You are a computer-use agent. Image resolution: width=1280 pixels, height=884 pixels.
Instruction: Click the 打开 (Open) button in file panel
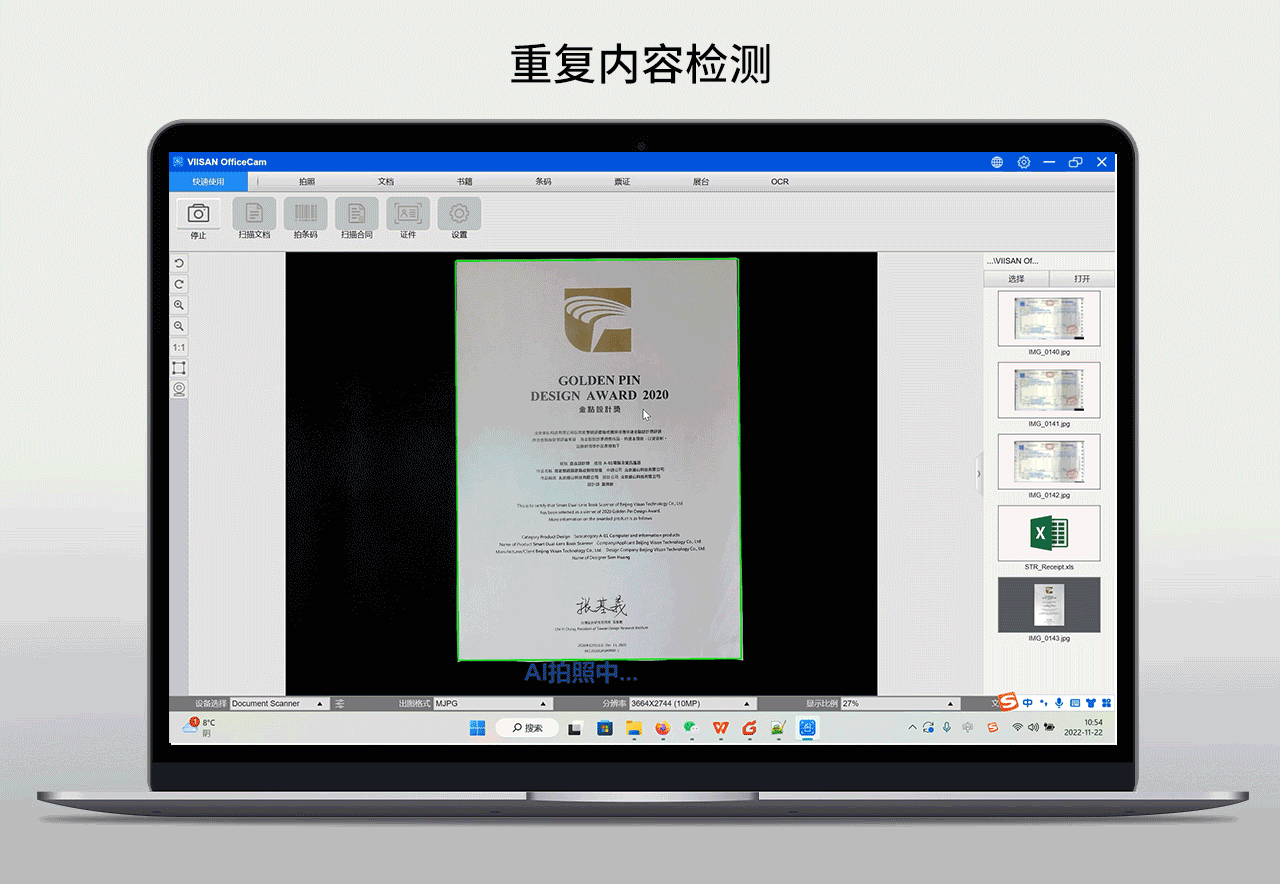tap(1082, 279)
